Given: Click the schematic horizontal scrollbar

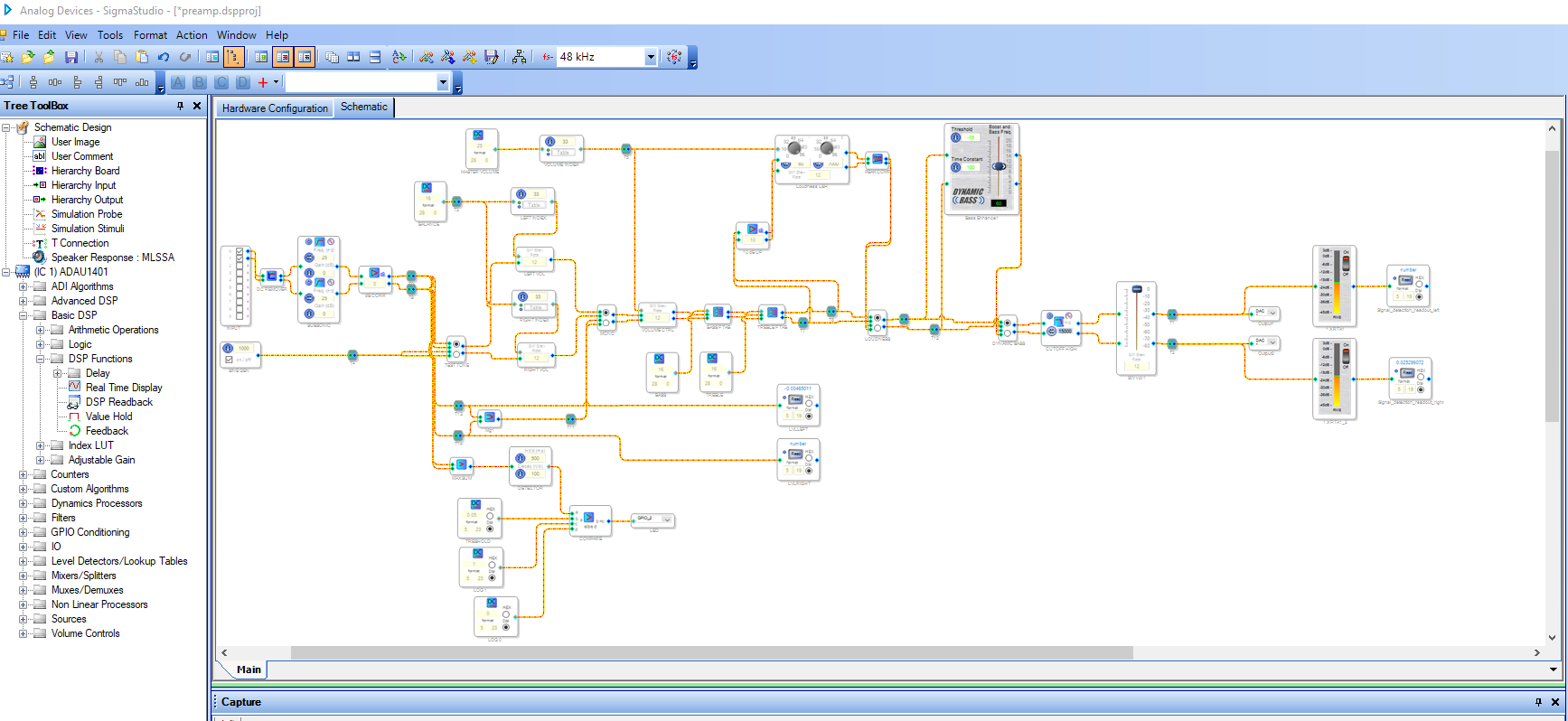Looking at the screenshot, I should tap(711, 652).
